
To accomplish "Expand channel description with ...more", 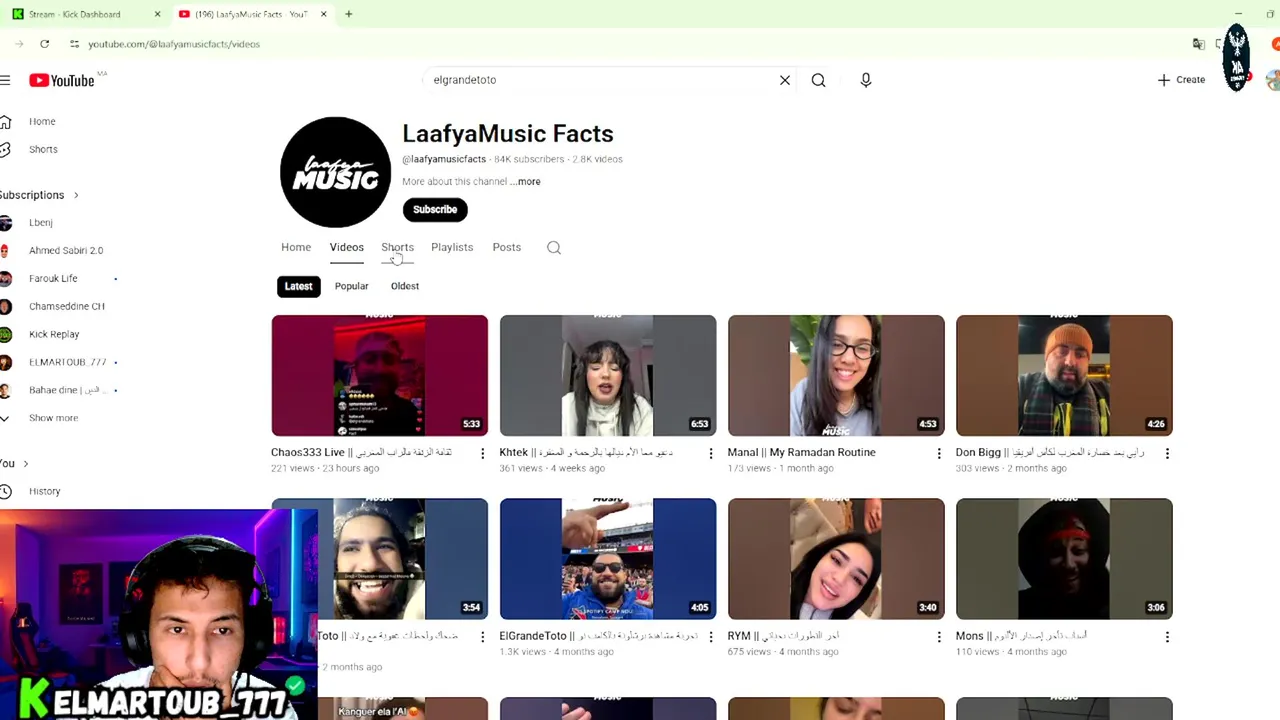I will point(526,182).
